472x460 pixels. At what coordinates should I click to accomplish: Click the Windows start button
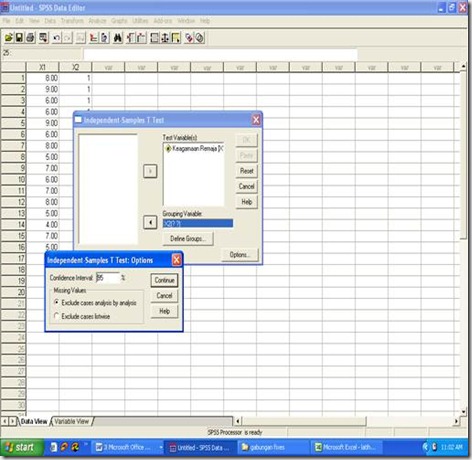point(22,447)
